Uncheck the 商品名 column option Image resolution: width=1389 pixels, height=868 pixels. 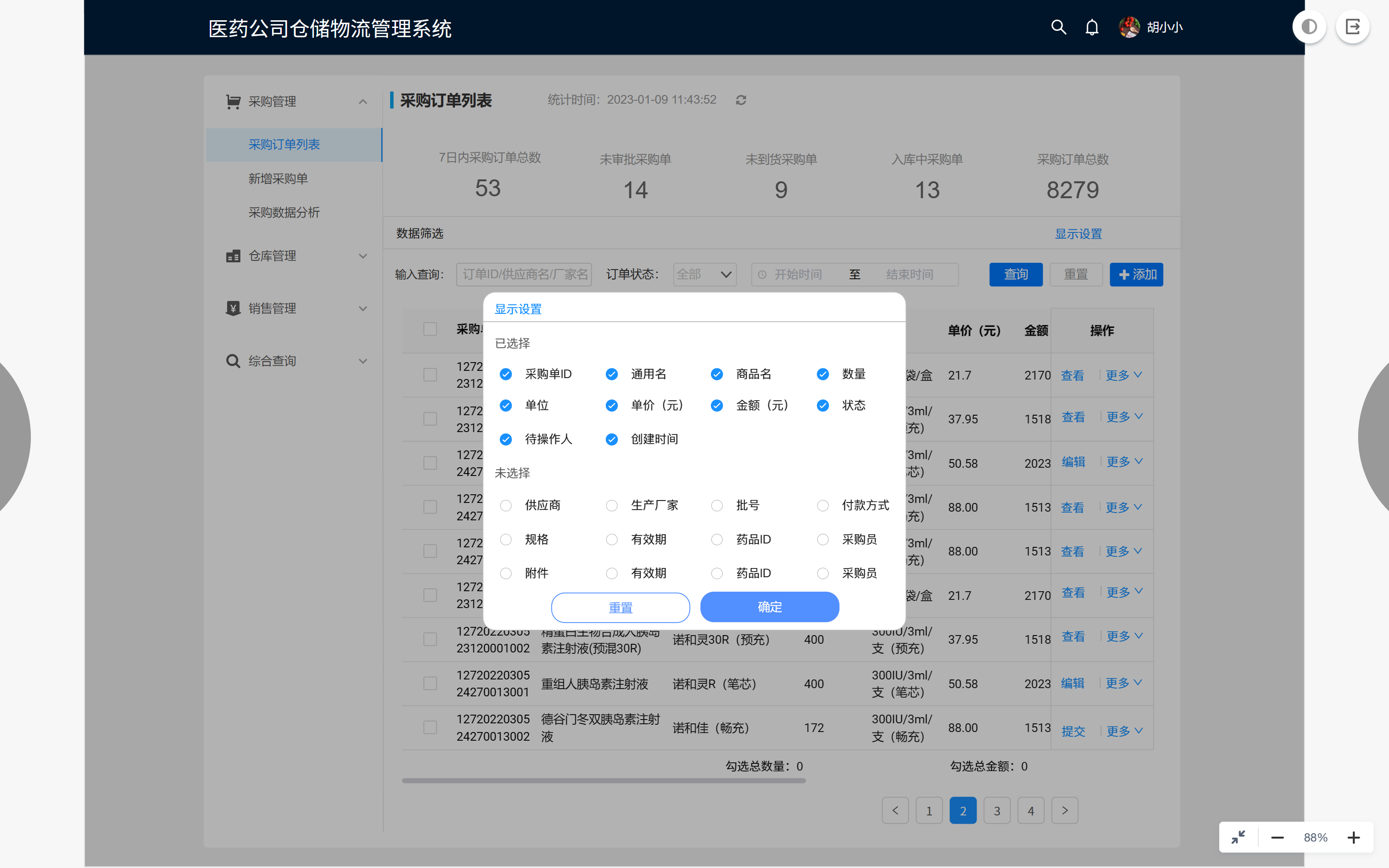[717, 374]
